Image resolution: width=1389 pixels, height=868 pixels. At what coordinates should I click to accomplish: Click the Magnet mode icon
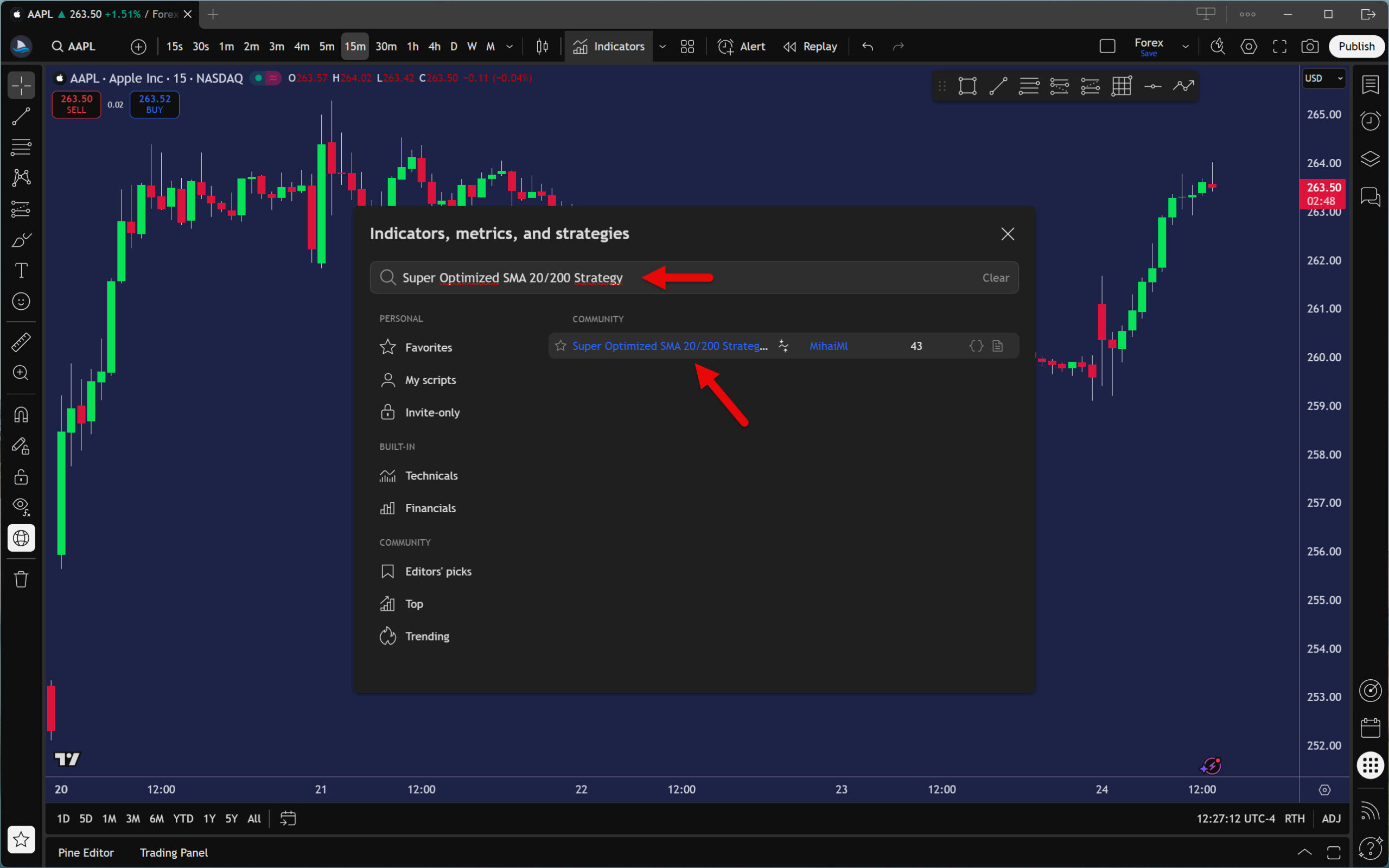point(21,414)
